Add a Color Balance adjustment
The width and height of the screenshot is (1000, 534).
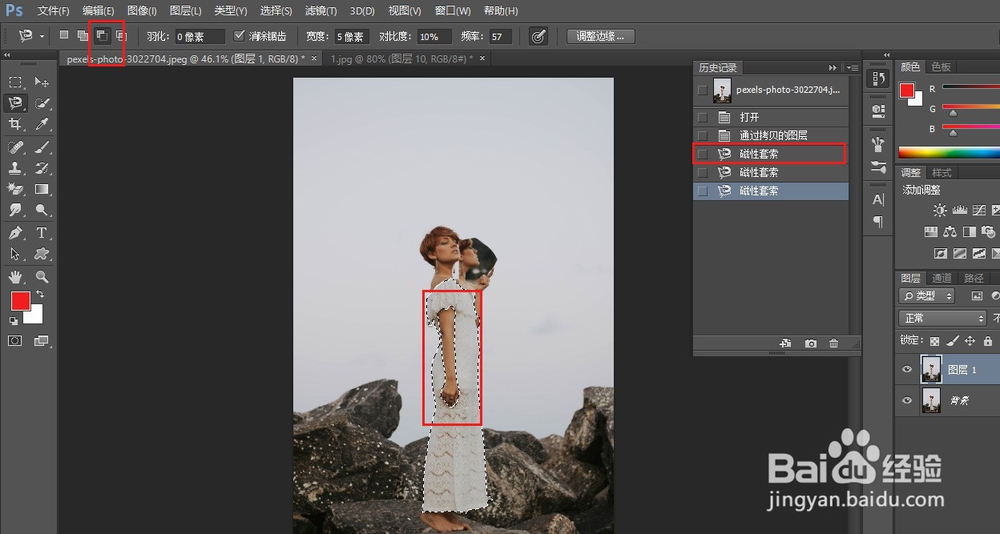[950, 232]
